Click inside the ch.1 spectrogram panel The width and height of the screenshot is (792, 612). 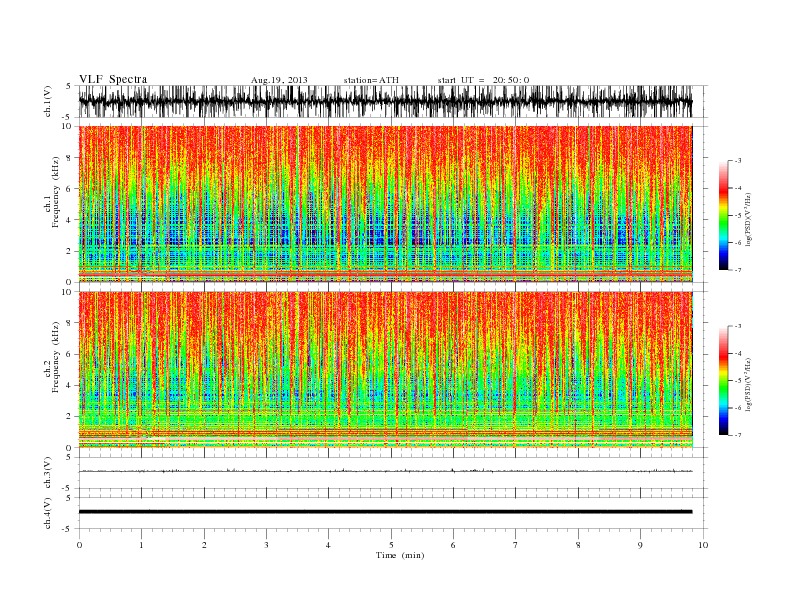(x=385, y=204)
